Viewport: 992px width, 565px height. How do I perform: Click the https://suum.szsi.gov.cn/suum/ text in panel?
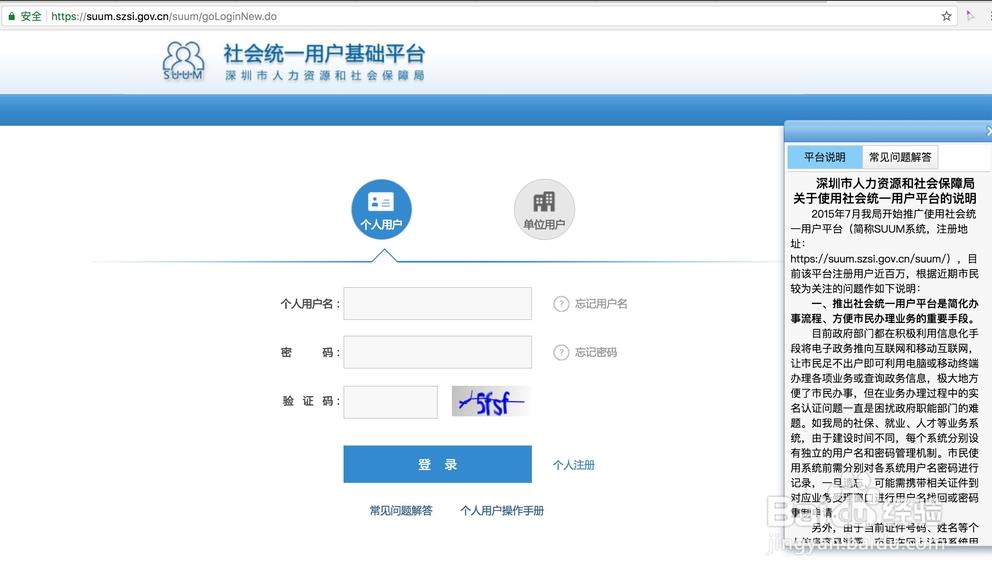click(x=870, y=259)
